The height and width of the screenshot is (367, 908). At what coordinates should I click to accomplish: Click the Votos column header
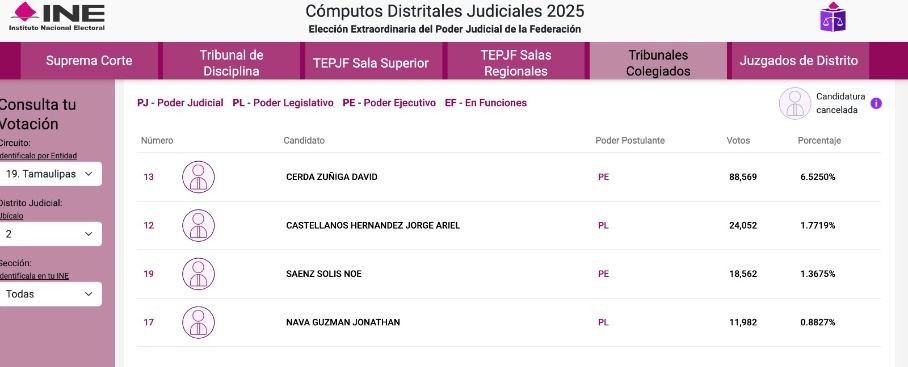738,141
